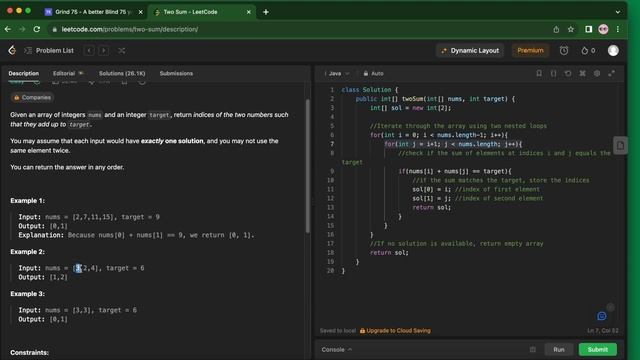Click the 'Example 3:' heading

click(x=27, y=294)
